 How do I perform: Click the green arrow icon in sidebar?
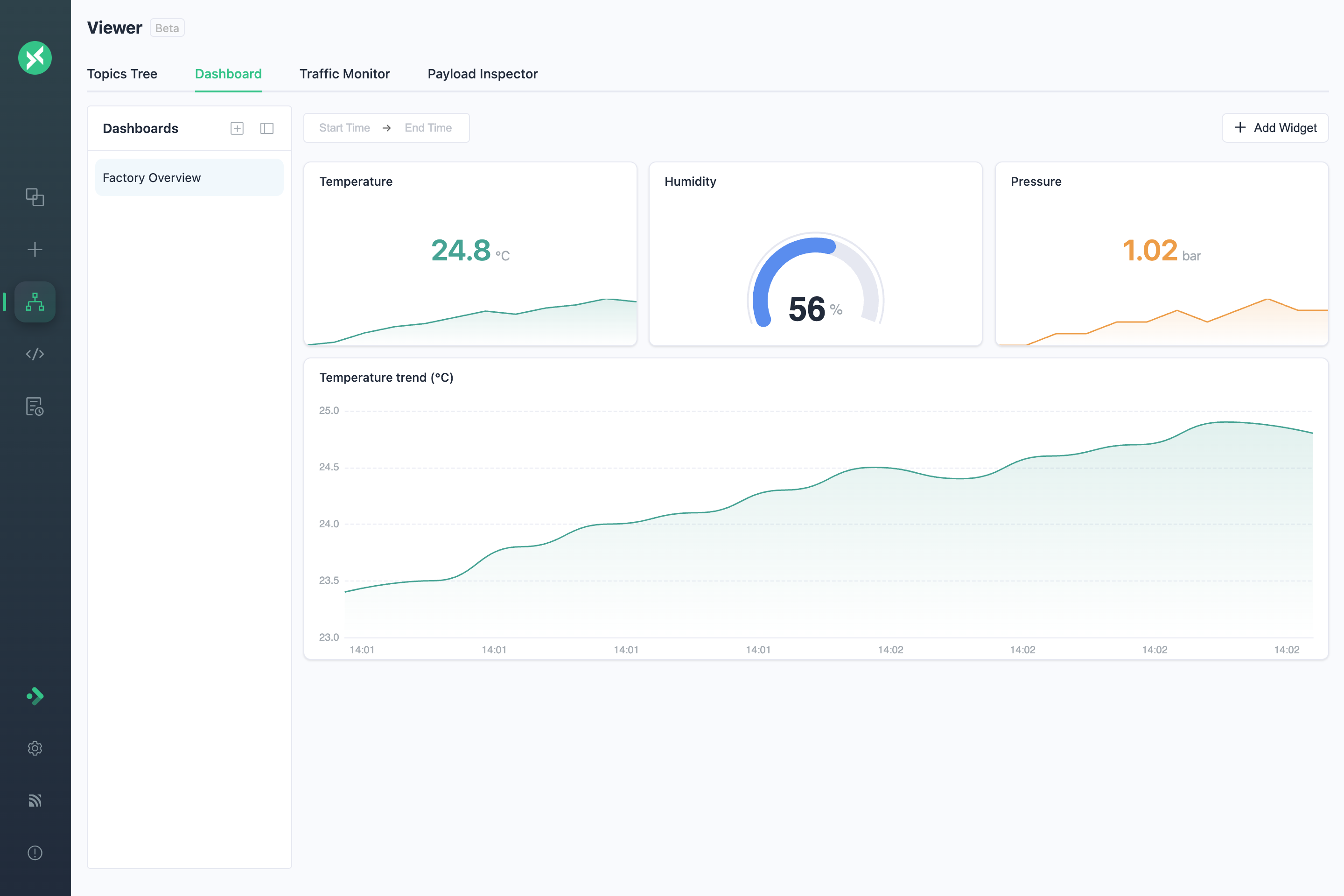[35, 696]
